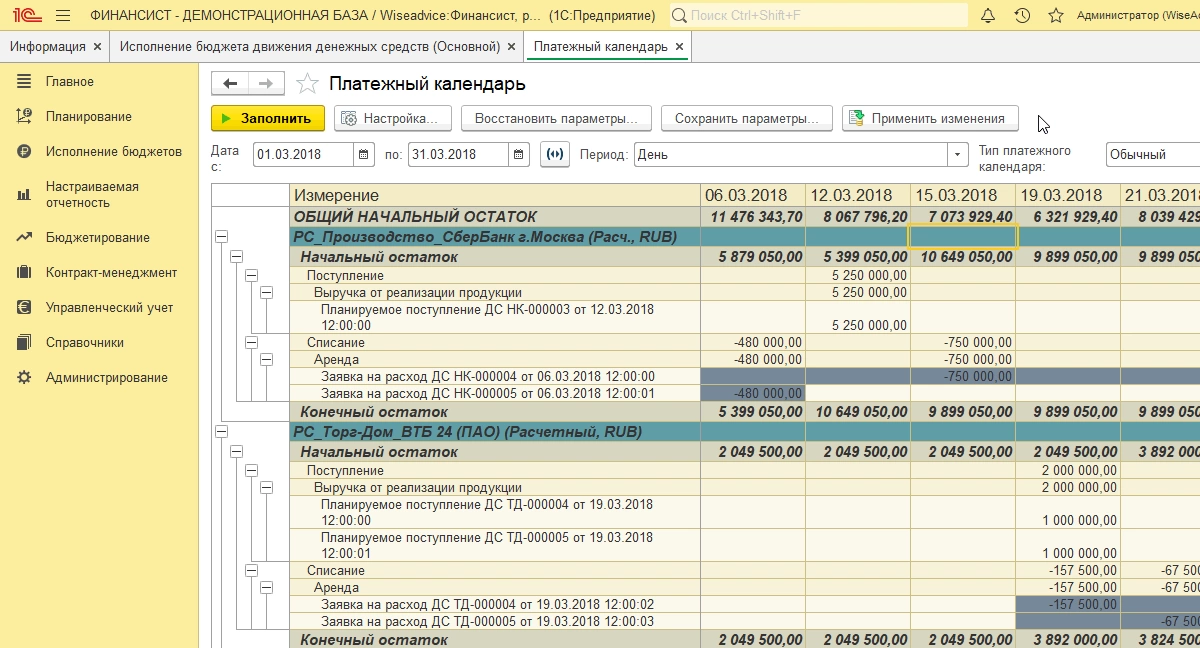Switch to the Информация tab
Viewport: 1200px width, 648px height.
tap(48, 47)
